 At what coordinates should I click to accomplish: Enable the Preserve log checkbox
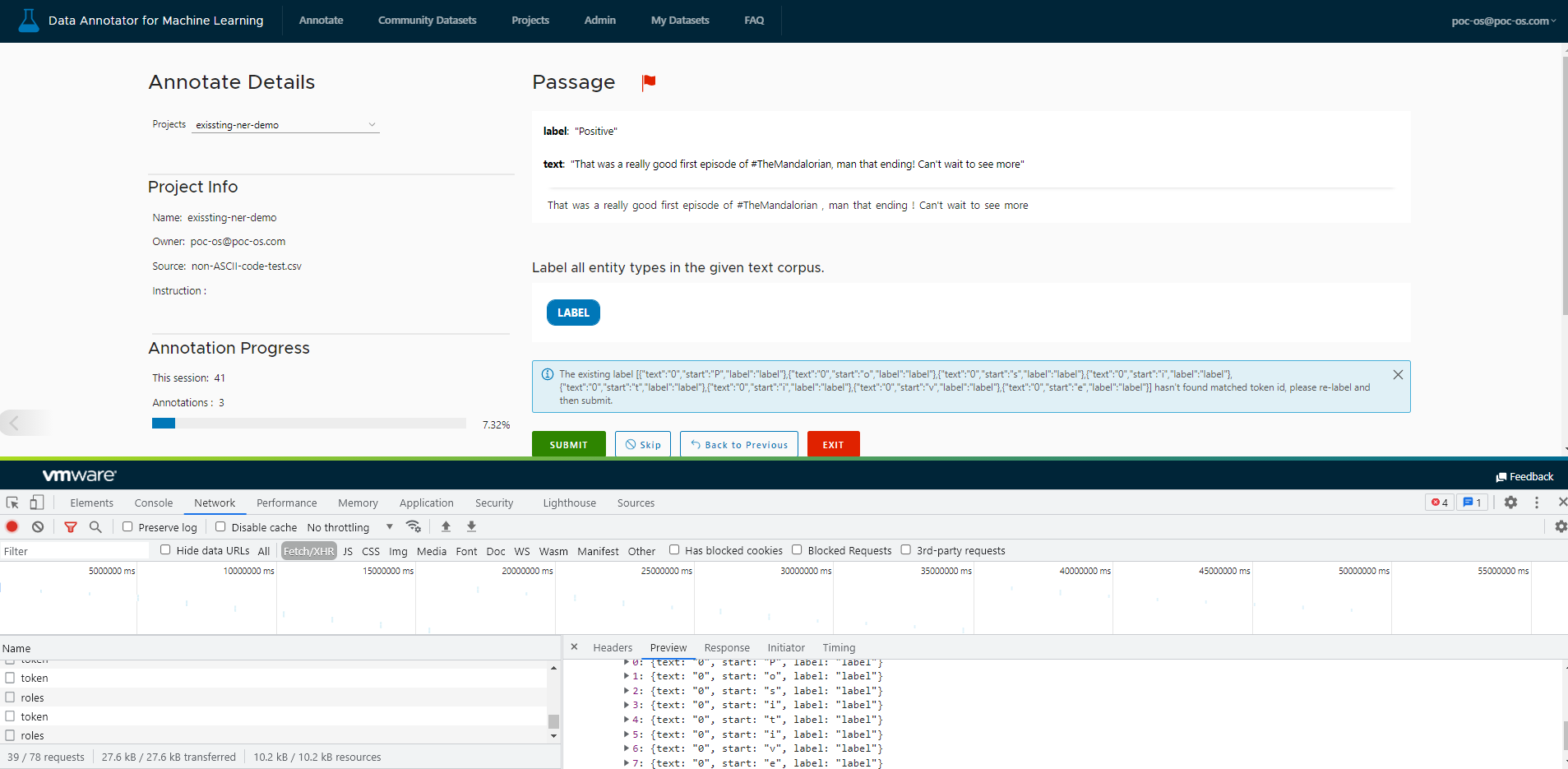(x=127, y=526)
